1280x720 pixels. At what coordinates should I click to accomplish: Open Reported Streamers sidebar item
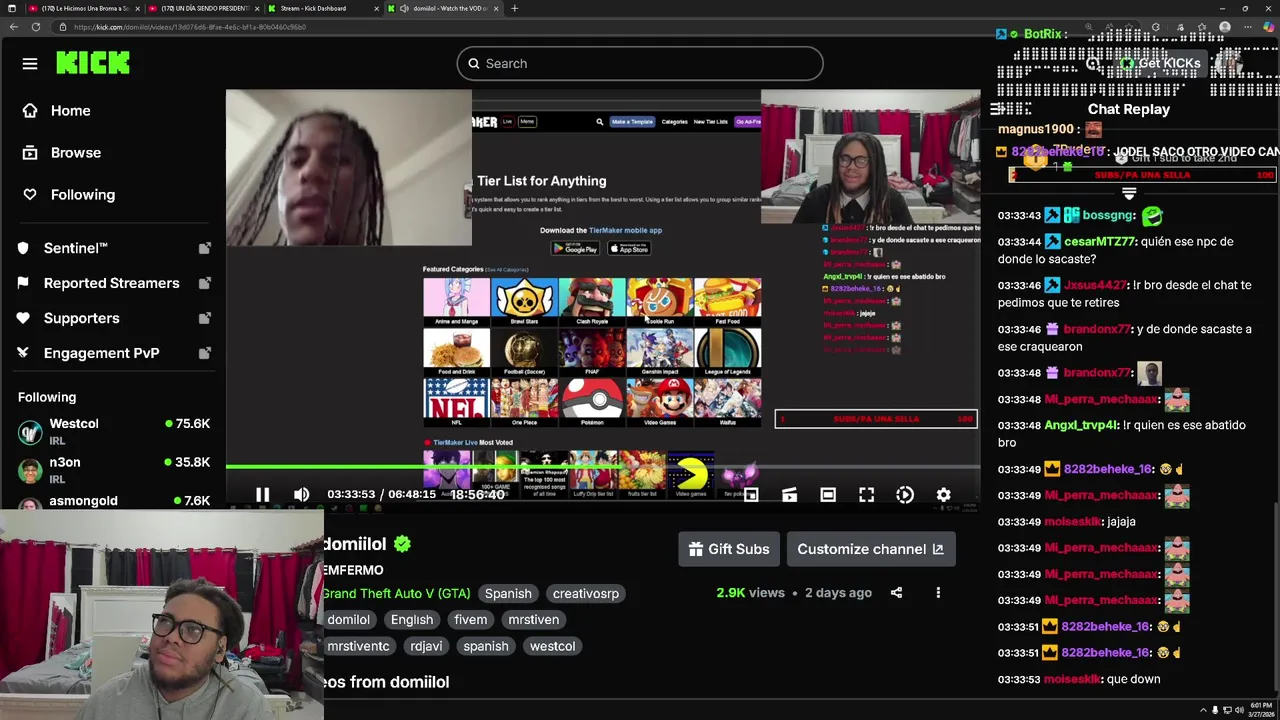pos(111,283)
